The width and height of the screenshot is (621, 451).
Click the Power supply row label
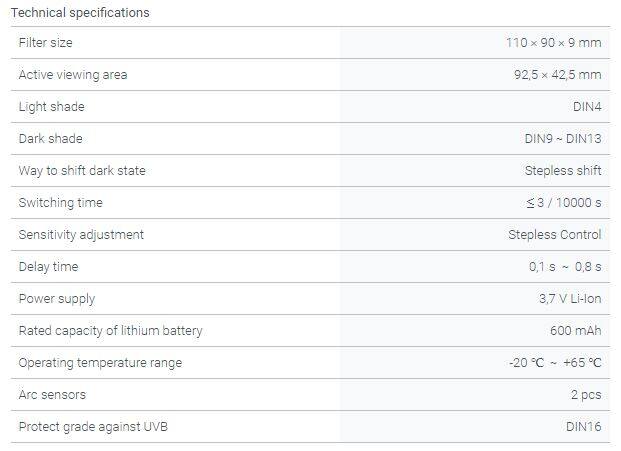(x=56, y=299)
